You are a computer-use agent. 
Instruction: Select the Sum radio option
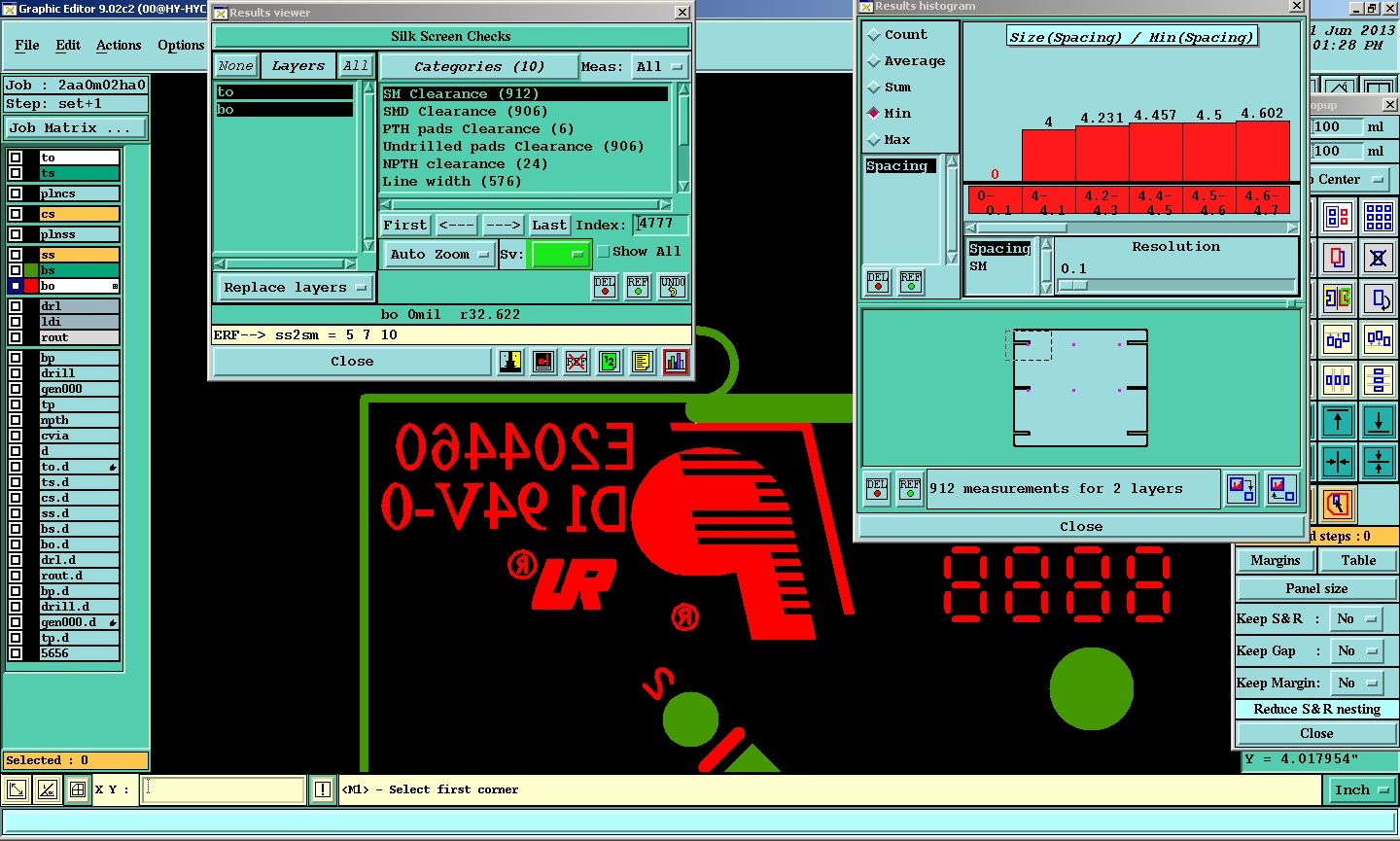click(874, 88)
